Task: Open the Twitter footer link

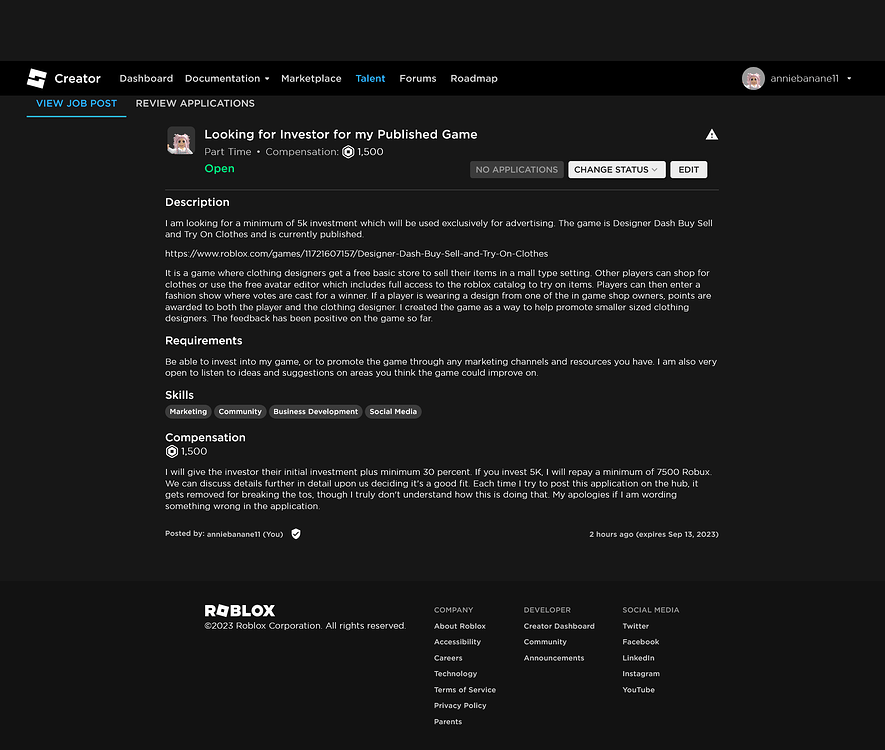Action: point(636,626)
